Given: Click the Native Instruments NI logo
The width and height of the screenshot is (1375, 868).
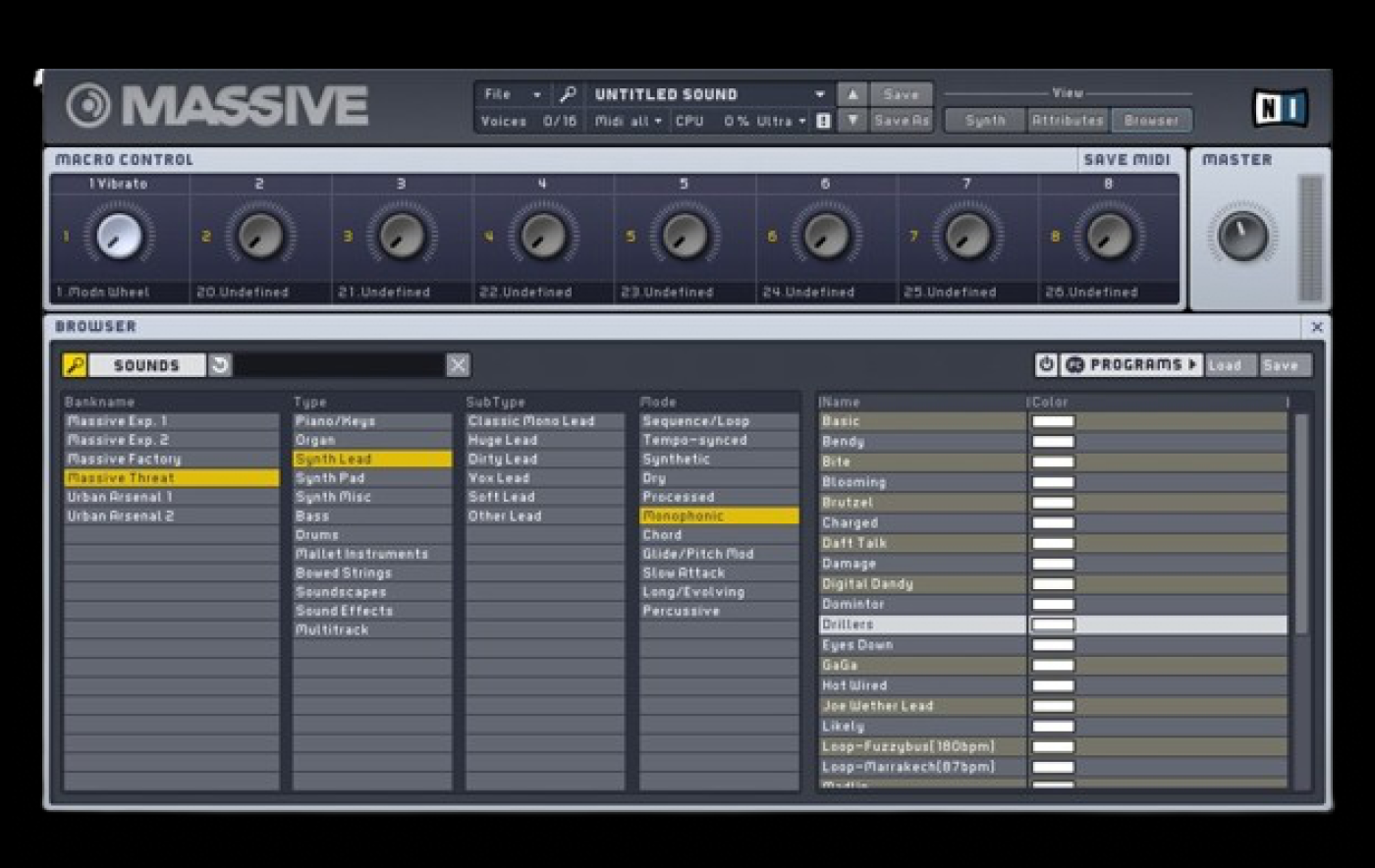Looking at the screenshot, I should pos(1280,108).
